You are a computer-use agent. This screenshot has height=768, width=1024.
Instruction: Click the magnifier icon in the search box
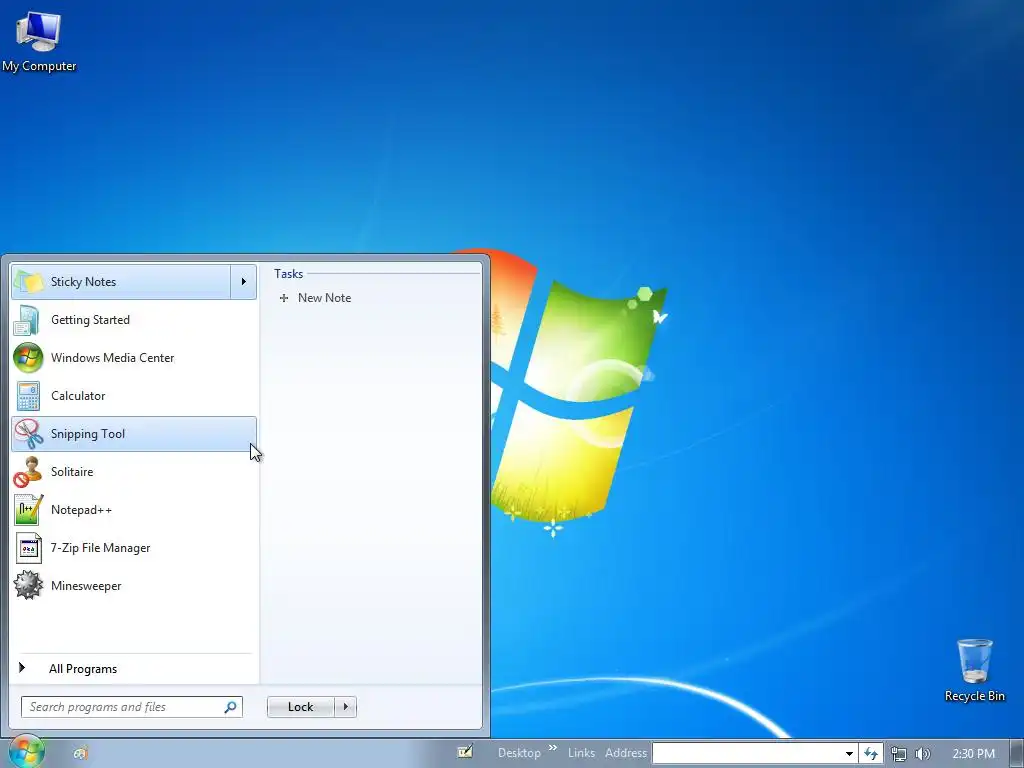click(231, 707)
